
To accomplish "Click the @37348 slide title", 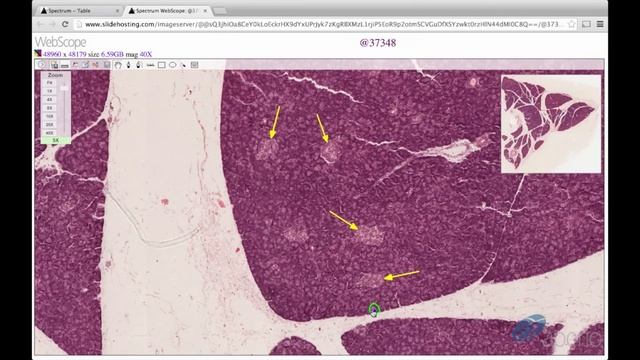I will [378, 42].
